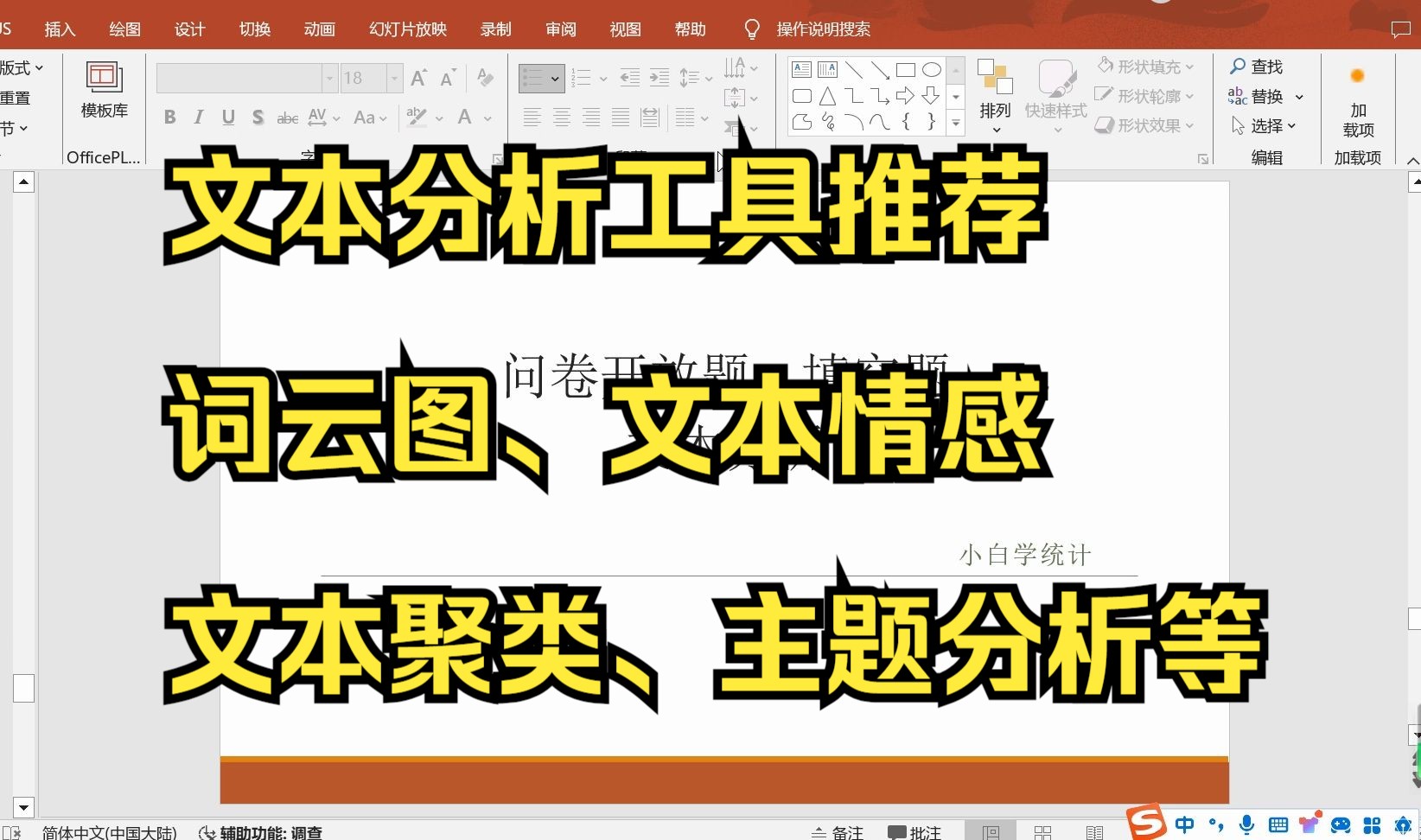Select the arrow line shape
Image resolution: width=1421 pixels, height=840 pixels.
click(880, 70)
